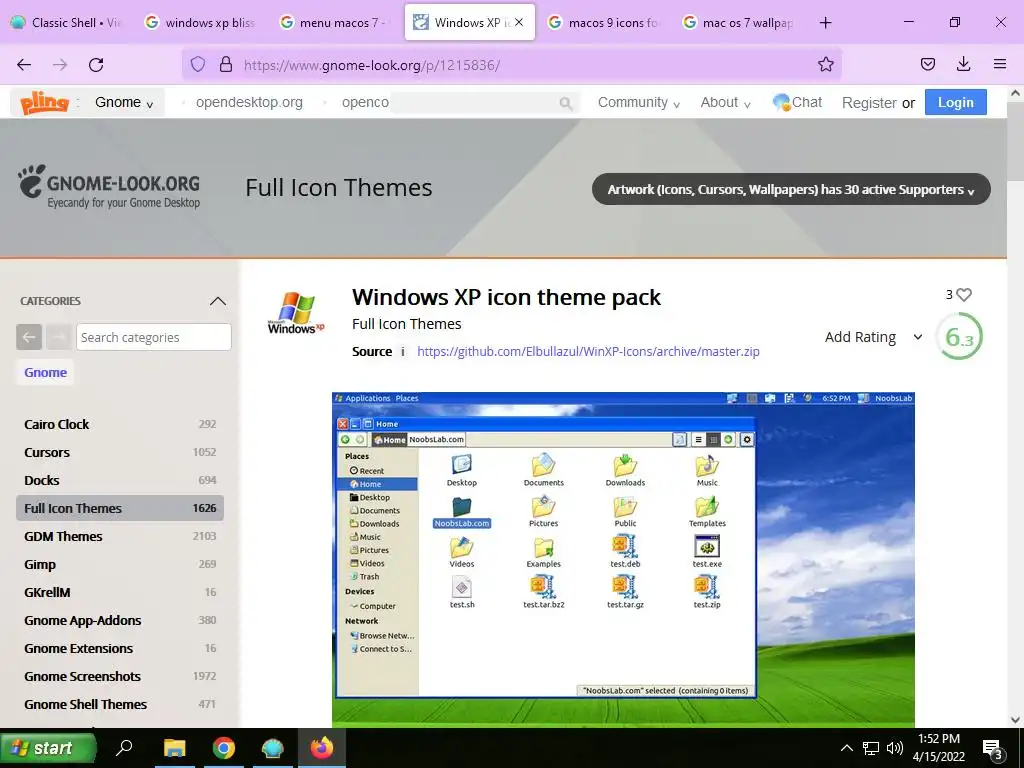Select Full Icon Themes category
The width and height of the screenshot is (1024, 768).
coord(120,508)
